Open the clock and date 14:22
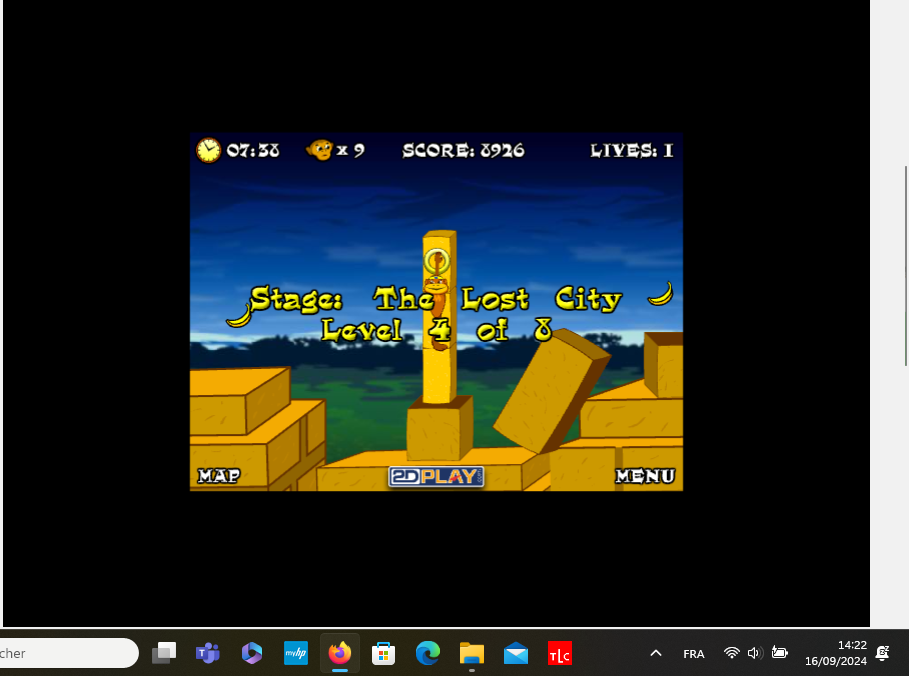The image size is (909, 676). (x=835, y=653)
